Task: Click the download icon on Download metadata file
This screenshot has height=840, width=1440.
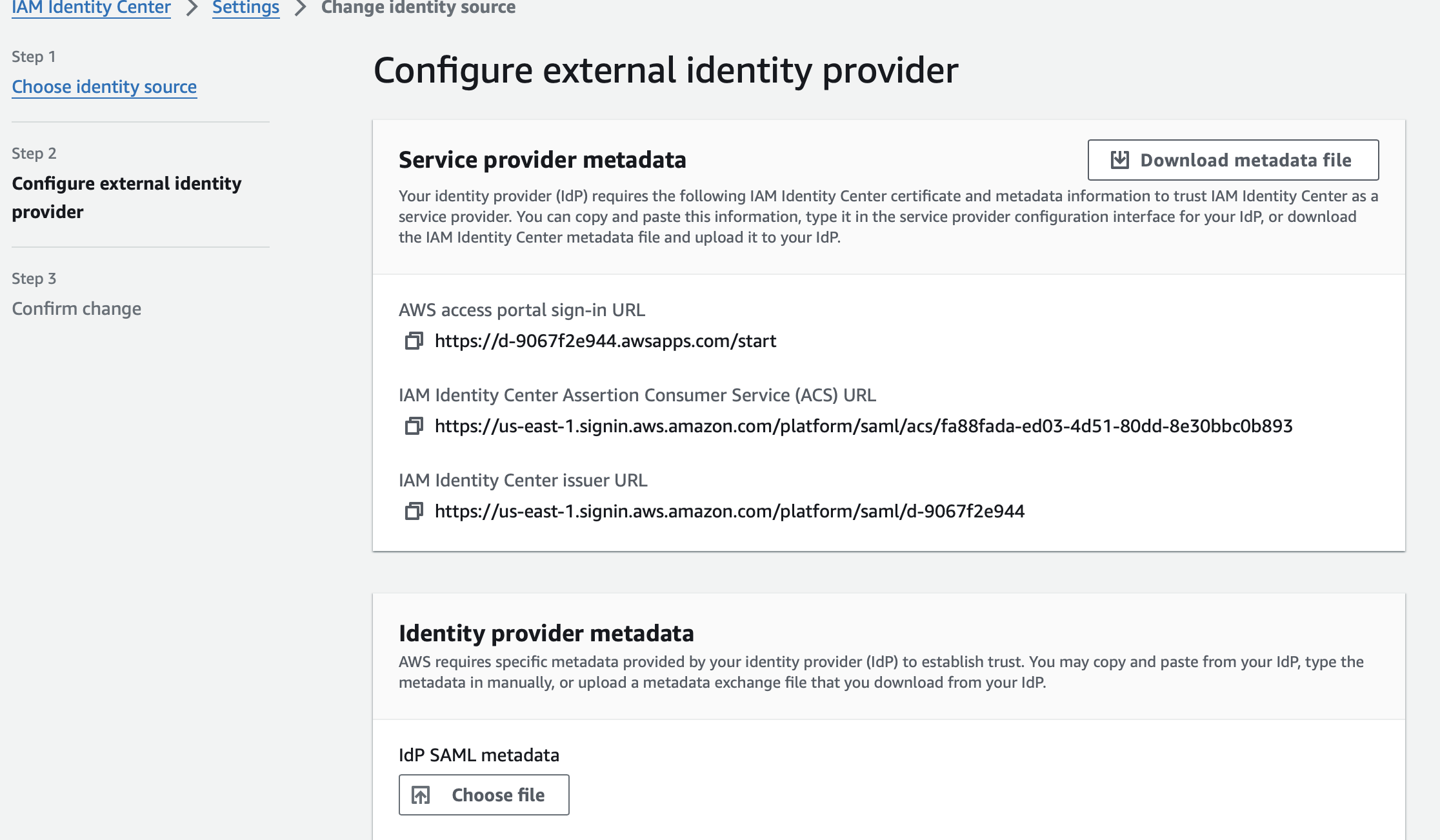Action: [x=1119, y=160]
